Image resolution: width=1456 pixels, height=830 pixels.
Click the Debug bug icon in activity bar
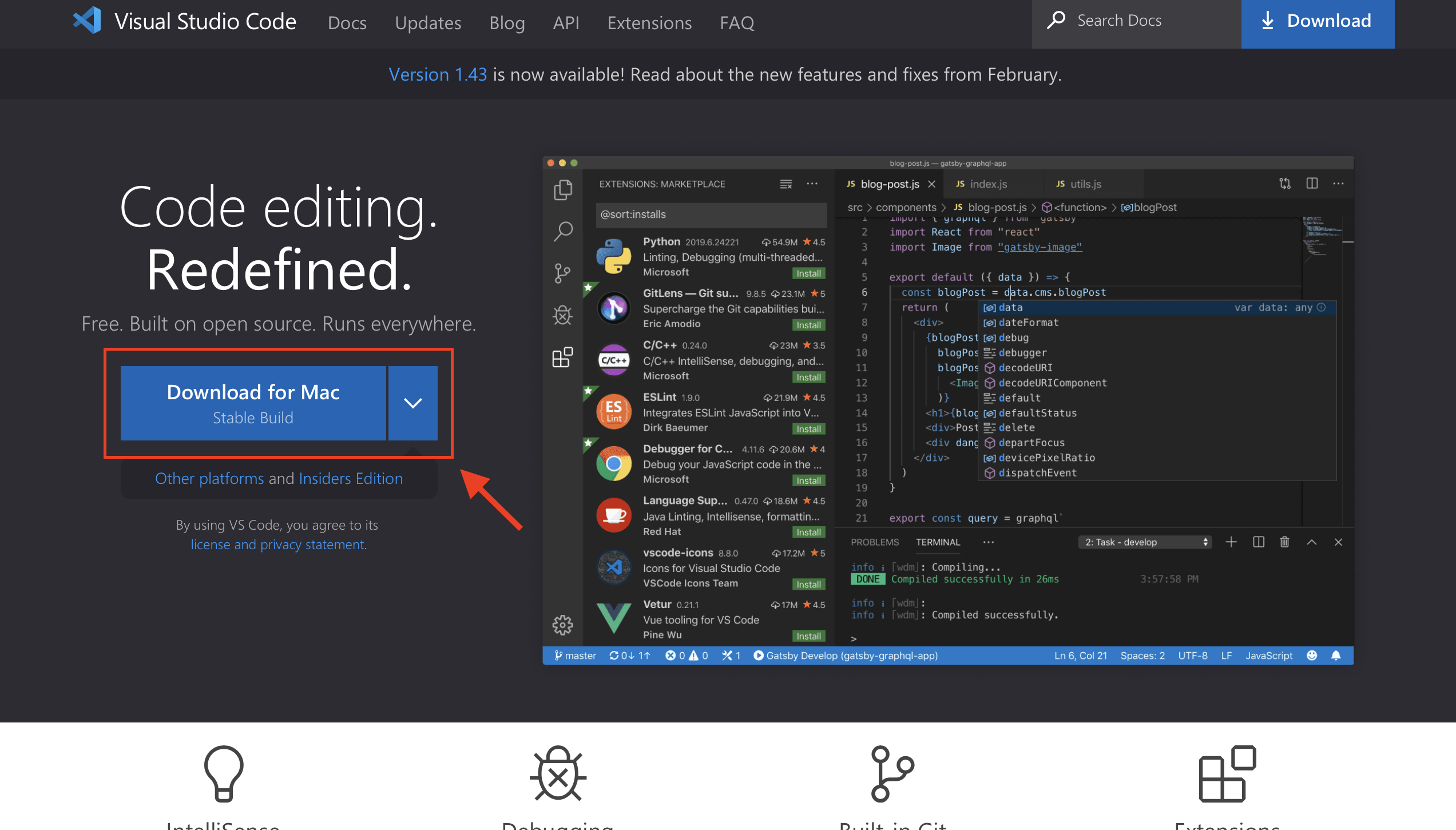(x=563, y=315)
